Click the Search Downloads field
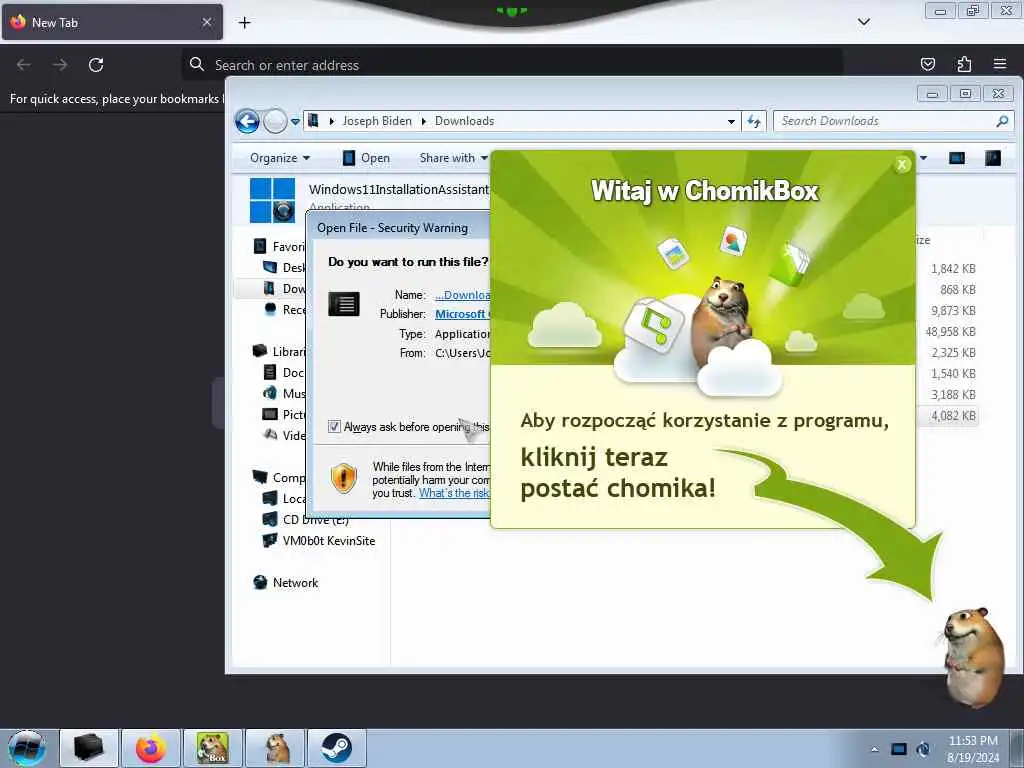Viewport: 1024px width, 768px height. 893,121
